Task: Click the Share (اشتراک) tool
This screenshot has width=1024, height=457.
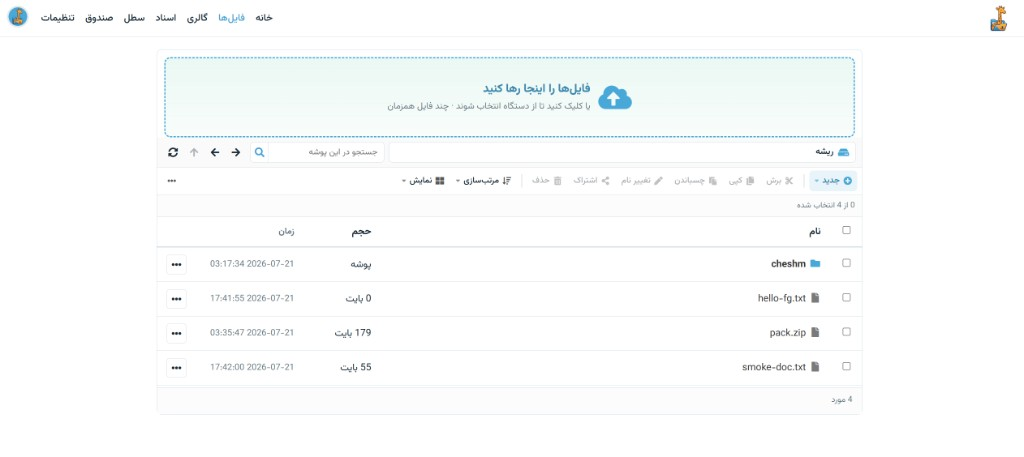Action: tap(591, 180)
